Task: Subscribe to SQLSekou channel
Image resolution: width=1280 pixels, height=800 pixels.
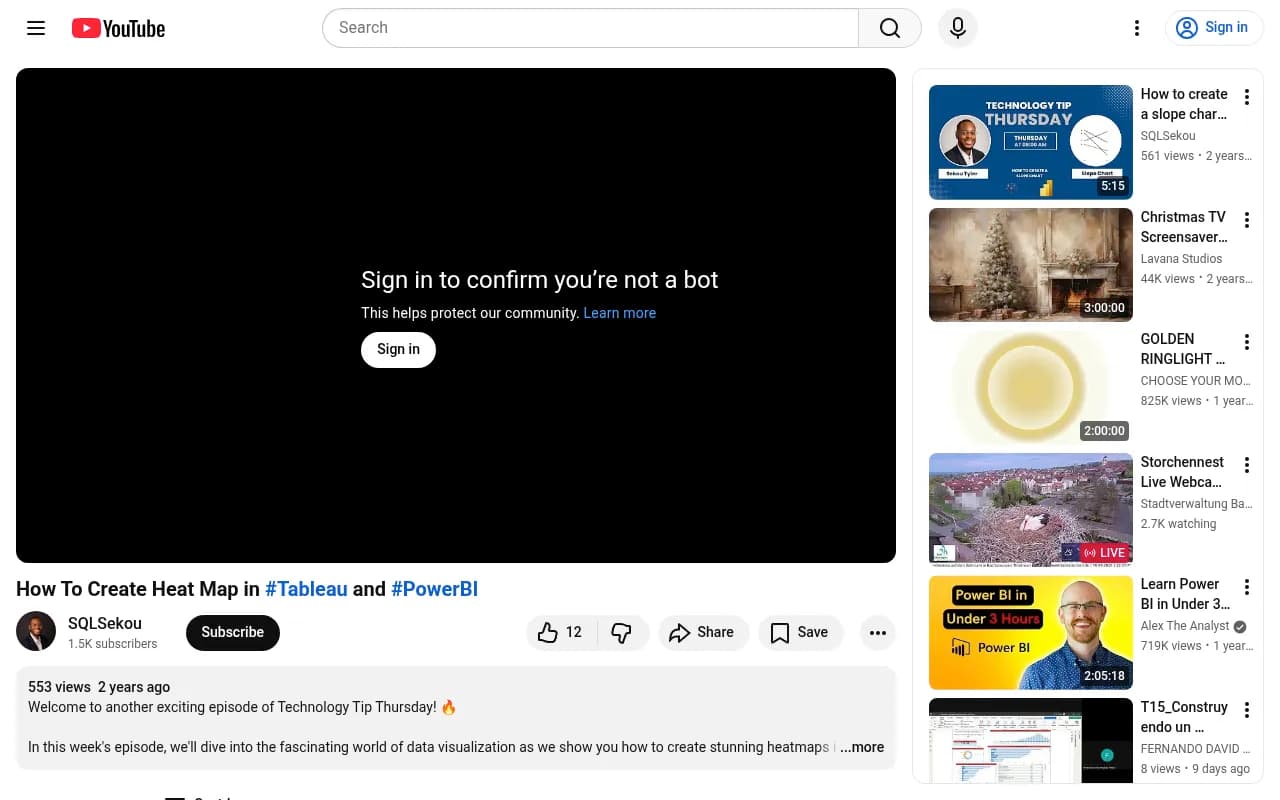Action: [232, 632]
